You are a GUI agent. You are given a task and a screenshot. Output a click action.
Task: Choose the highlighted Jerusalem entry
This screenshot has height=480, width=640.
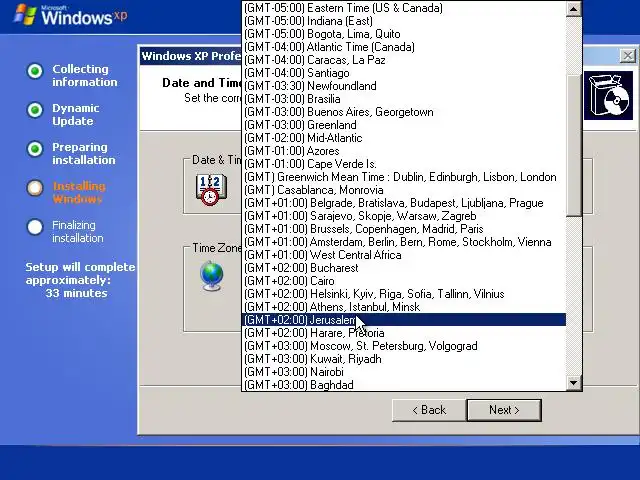[404, 320]
